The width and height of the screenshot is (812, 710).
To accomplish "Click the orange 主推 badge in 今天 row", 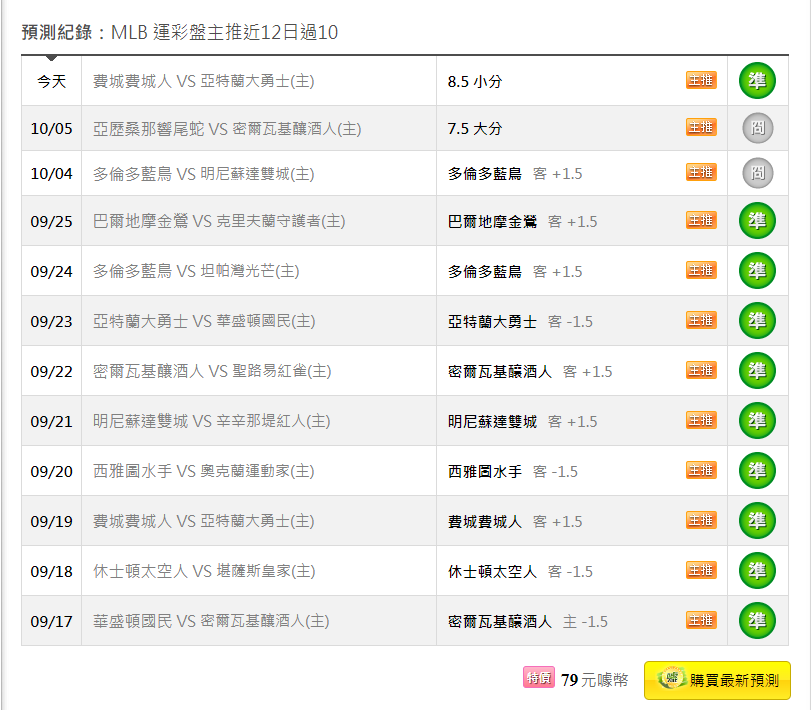I will click(701, 80).
